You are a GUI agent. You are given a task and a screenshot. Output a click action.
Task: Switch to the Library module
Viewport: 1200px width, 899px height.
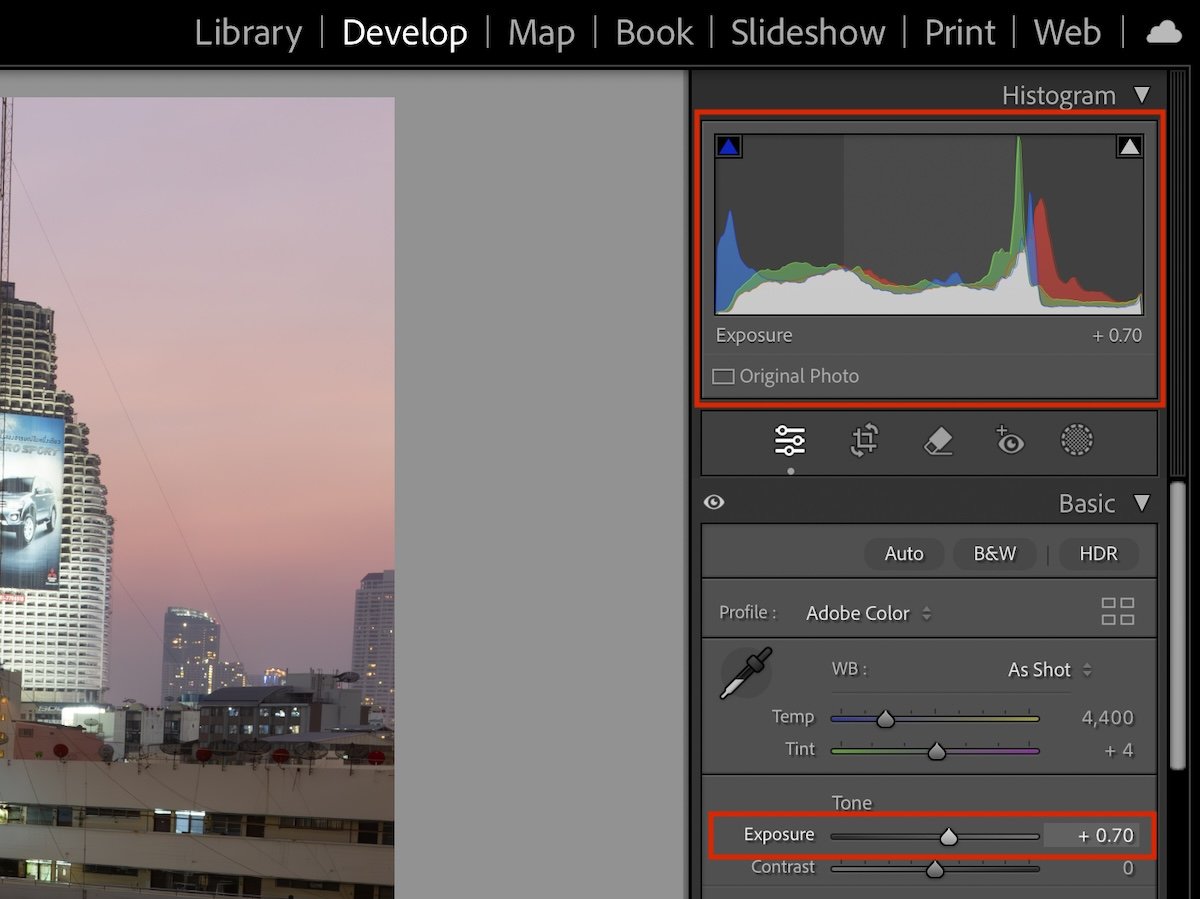248,33
